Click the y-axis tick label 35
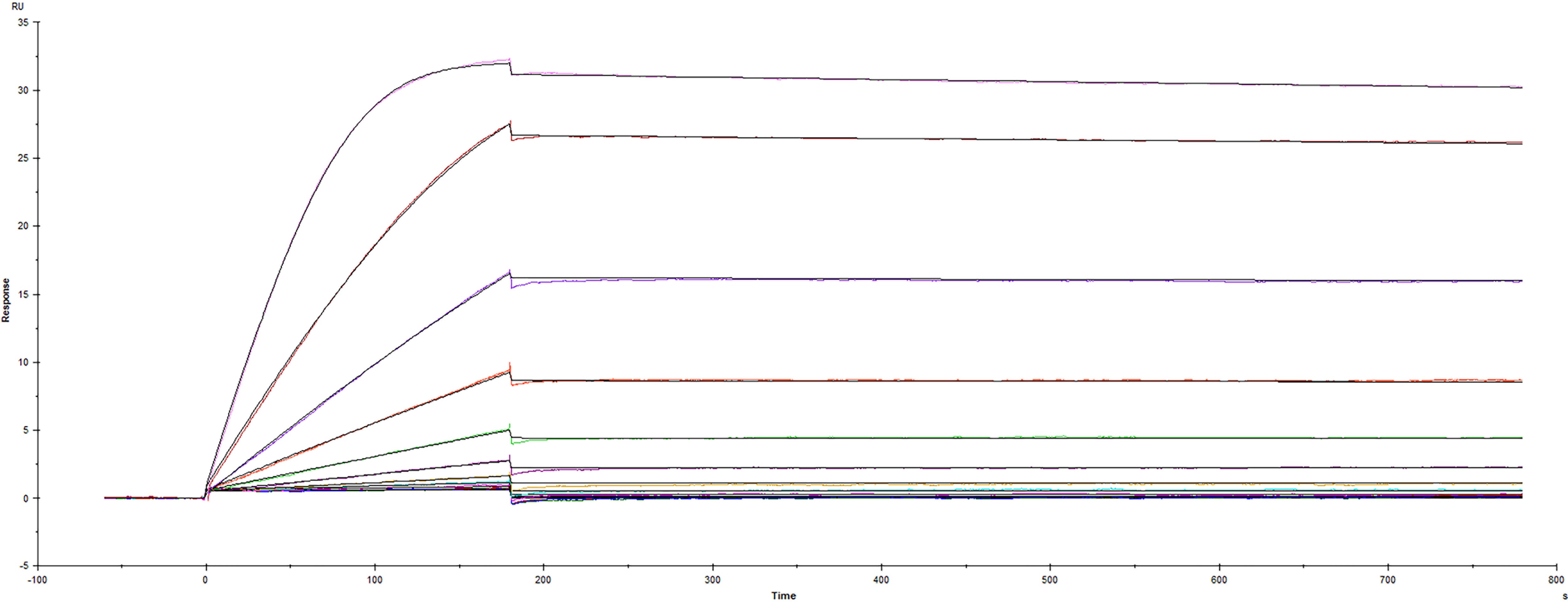Image resolution: width=1568 pixels, height=602 pixels. (x=23, y=23)
